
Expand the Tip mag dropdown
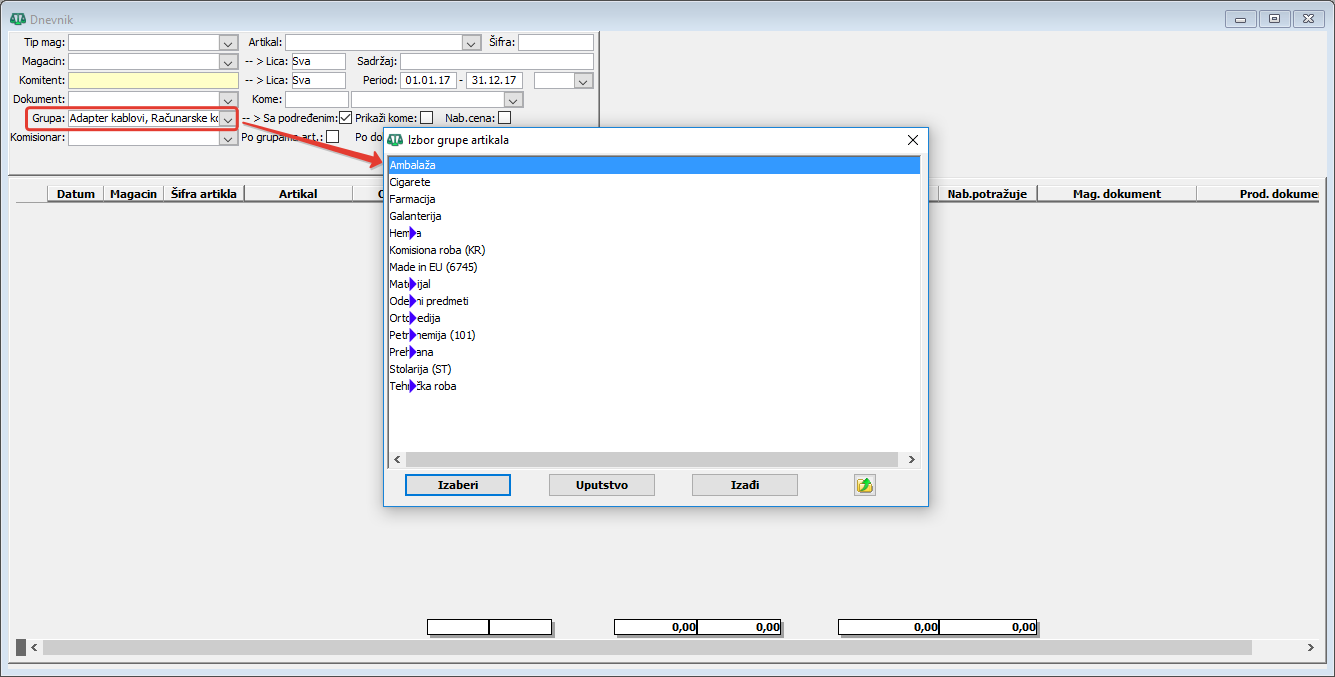coord(227,43)
